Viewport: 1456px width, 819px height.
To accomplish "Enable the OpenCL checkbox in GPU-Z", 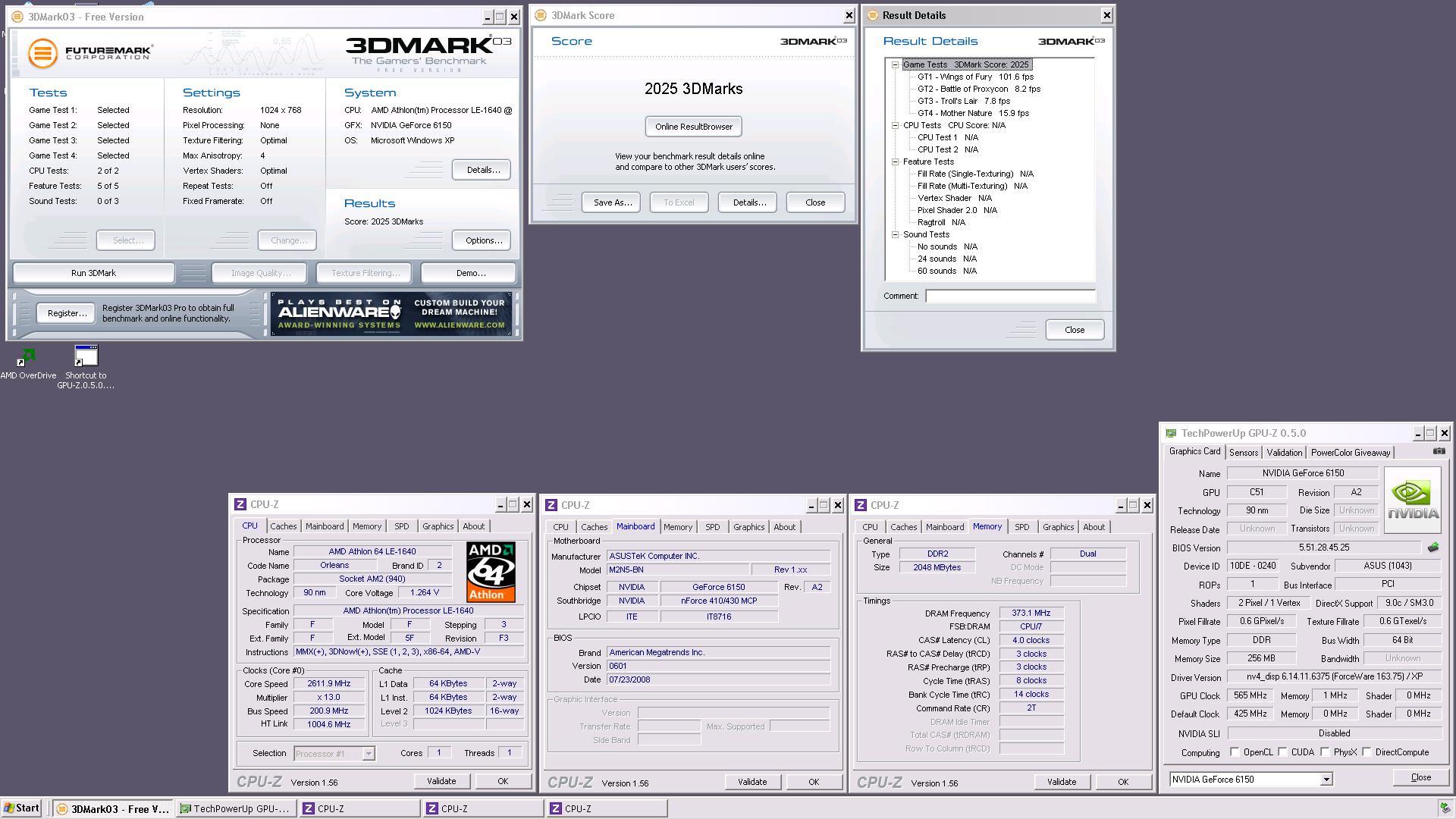I will (x=1235, y=752).
